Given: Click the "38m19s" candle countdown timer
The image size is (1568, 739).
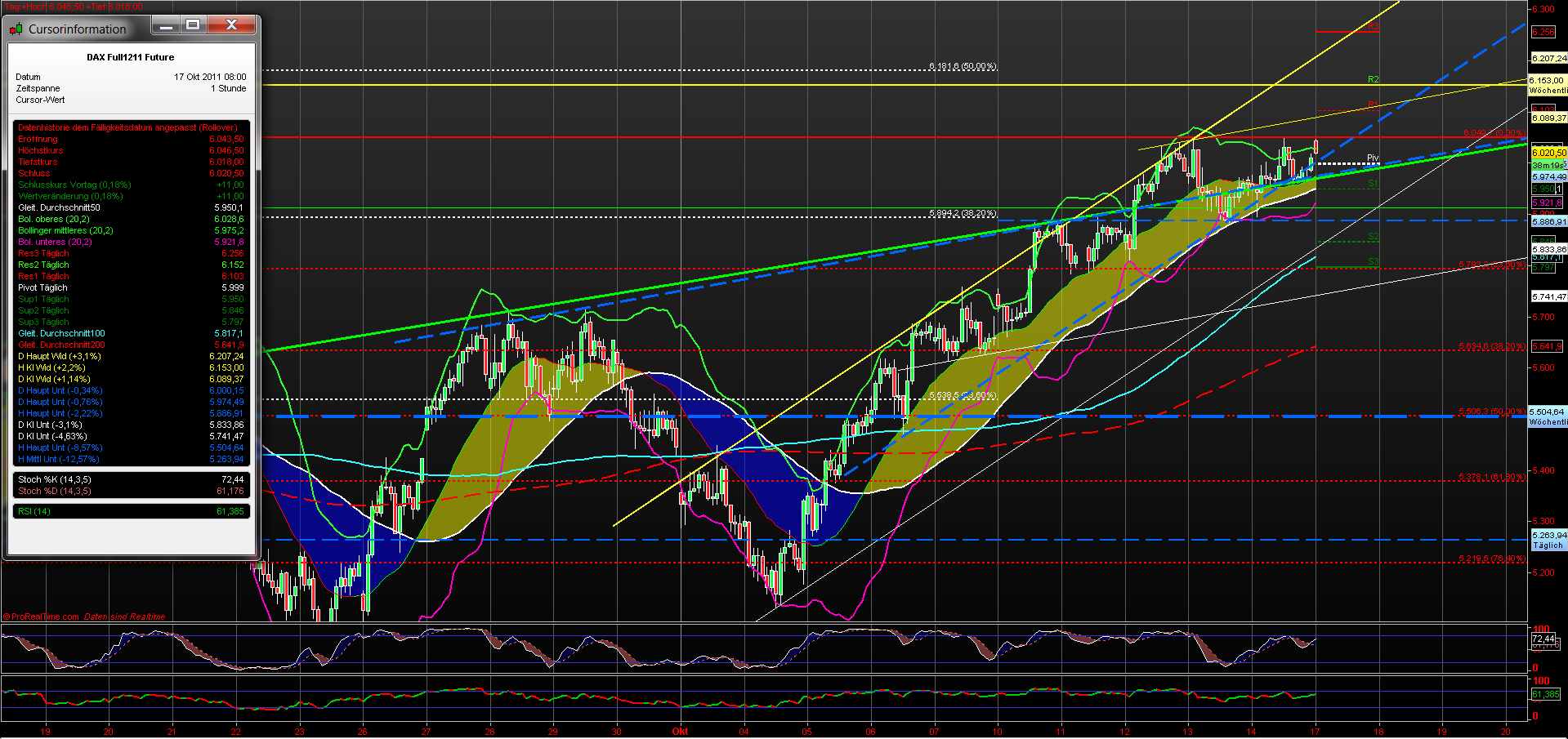Looking at the screenshot, I should (x=1548, y=163).
